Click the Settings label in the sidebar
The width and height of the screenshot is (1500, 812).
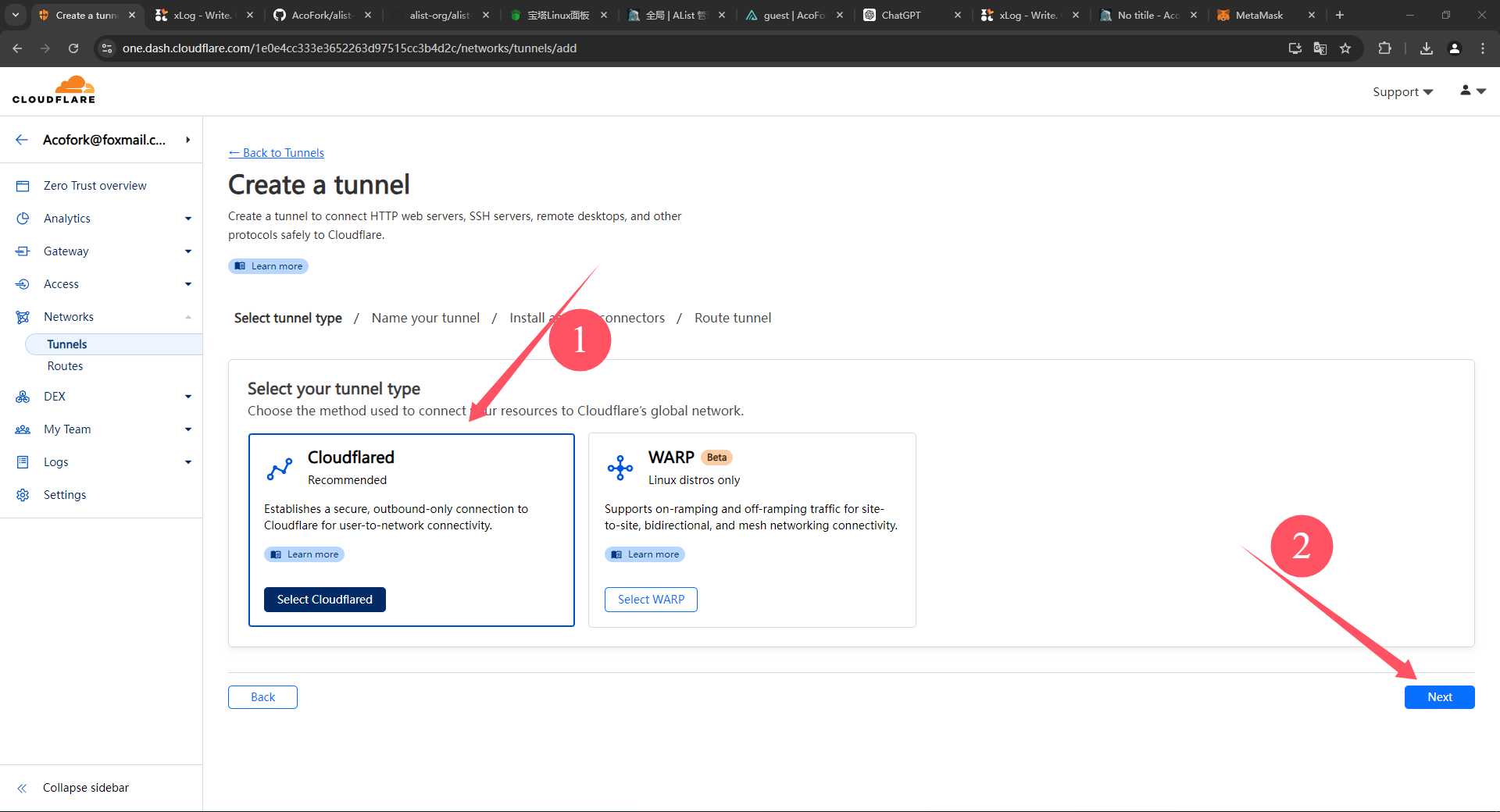[65, 495]
